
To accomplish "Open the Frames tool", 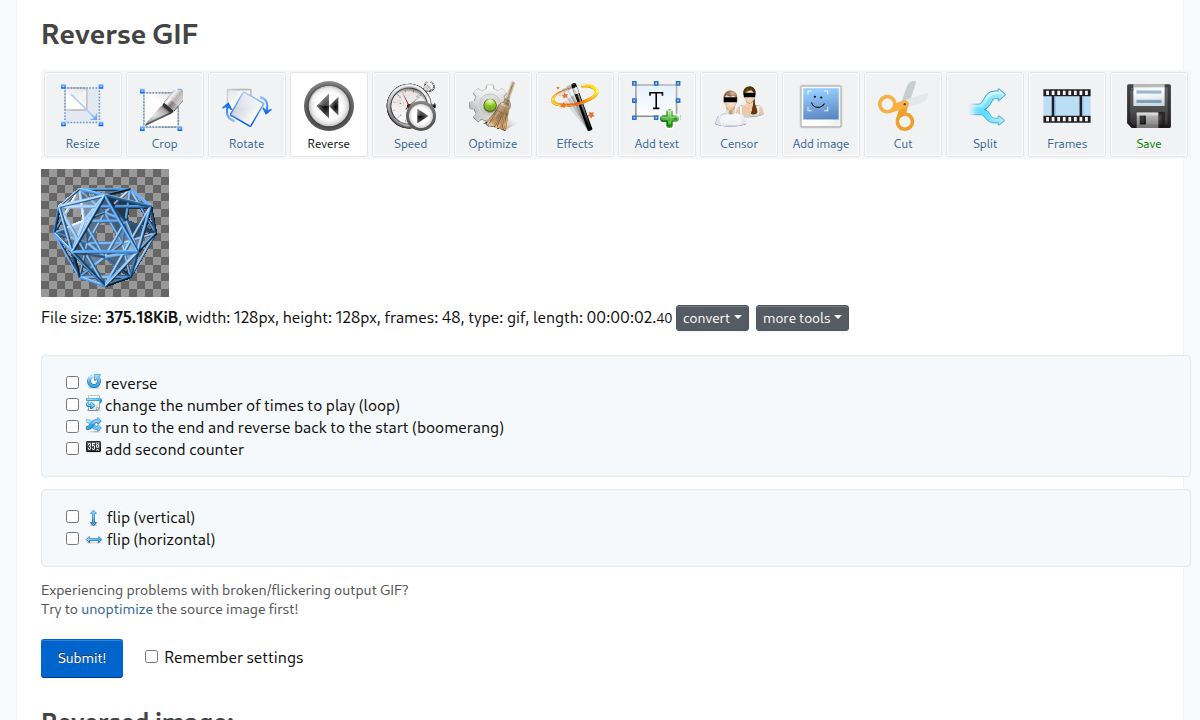I will tap(1067, 114).
